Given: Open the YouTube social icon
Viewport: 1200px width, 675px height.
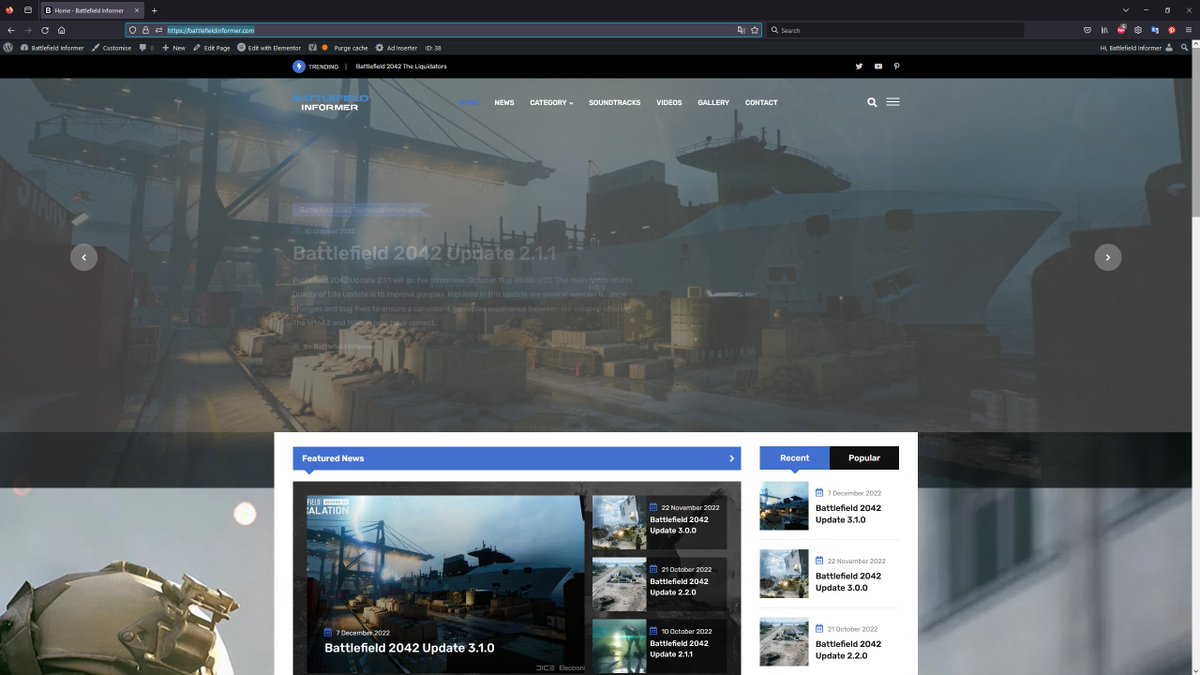Looking at the screenshot, I should (878, 66).
